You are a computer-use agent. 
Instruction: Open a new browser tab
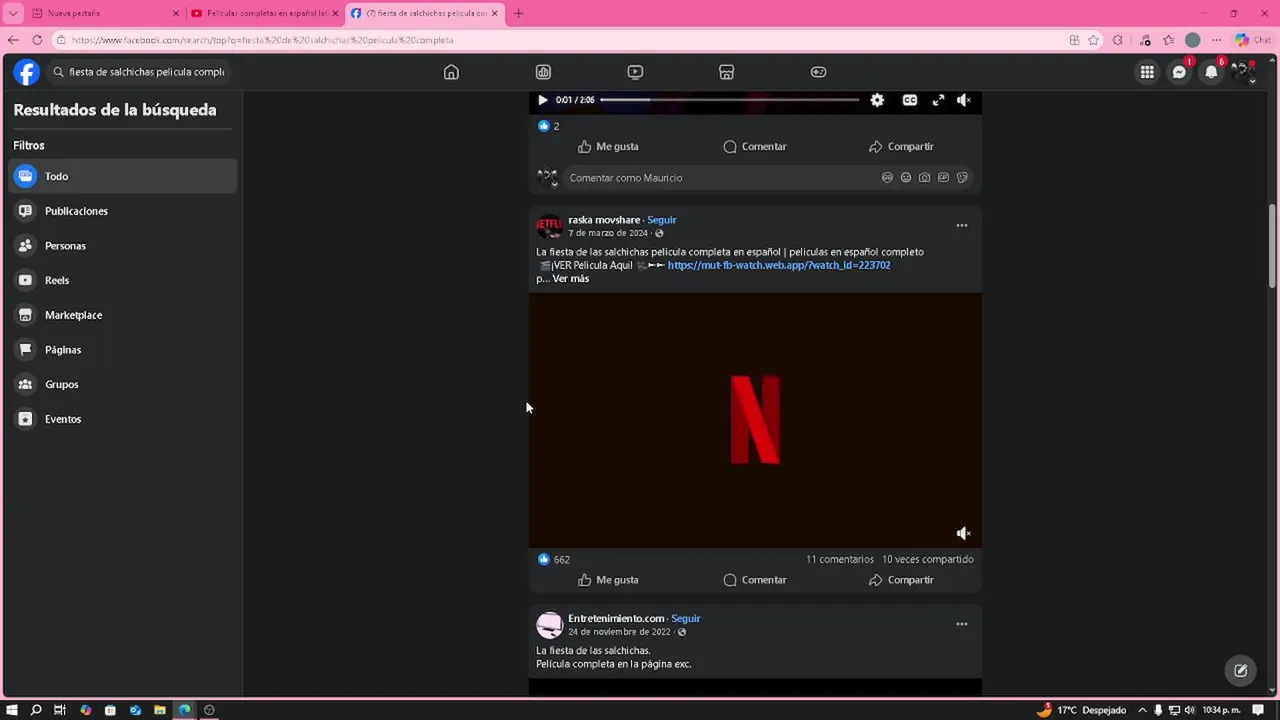pyautogui.click(x=518, y=13)
